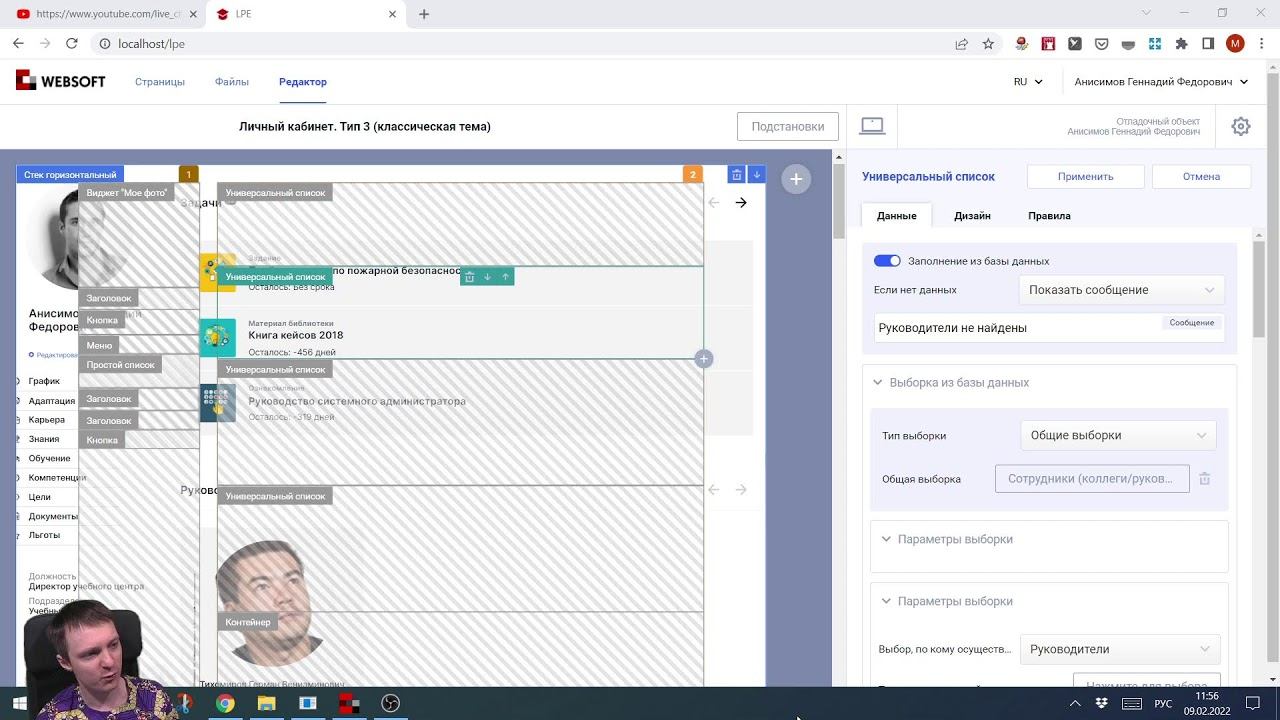This screenshot has height=720, width=1280.
Task: Toggle database fill switch
Action: pos(887,261)
